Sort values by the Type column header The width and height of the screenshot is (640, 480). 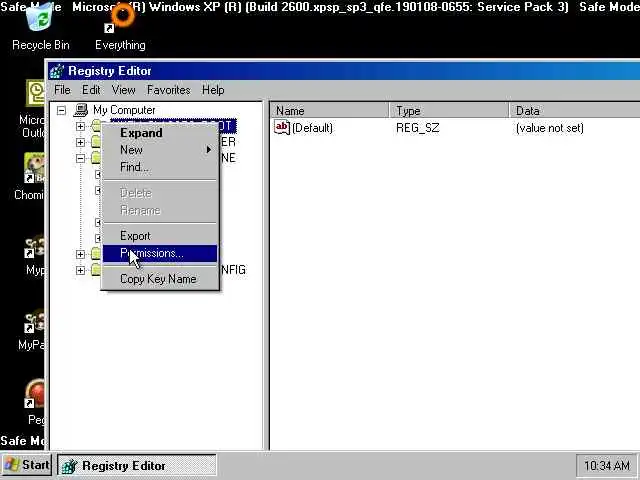click(x=449, y=111)
